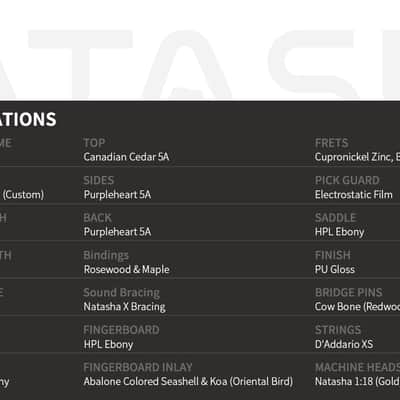Select HPL Ebony under FINGERBOARD
The height and width of the screenshot is (400, 400).
(x=108, y=344)
